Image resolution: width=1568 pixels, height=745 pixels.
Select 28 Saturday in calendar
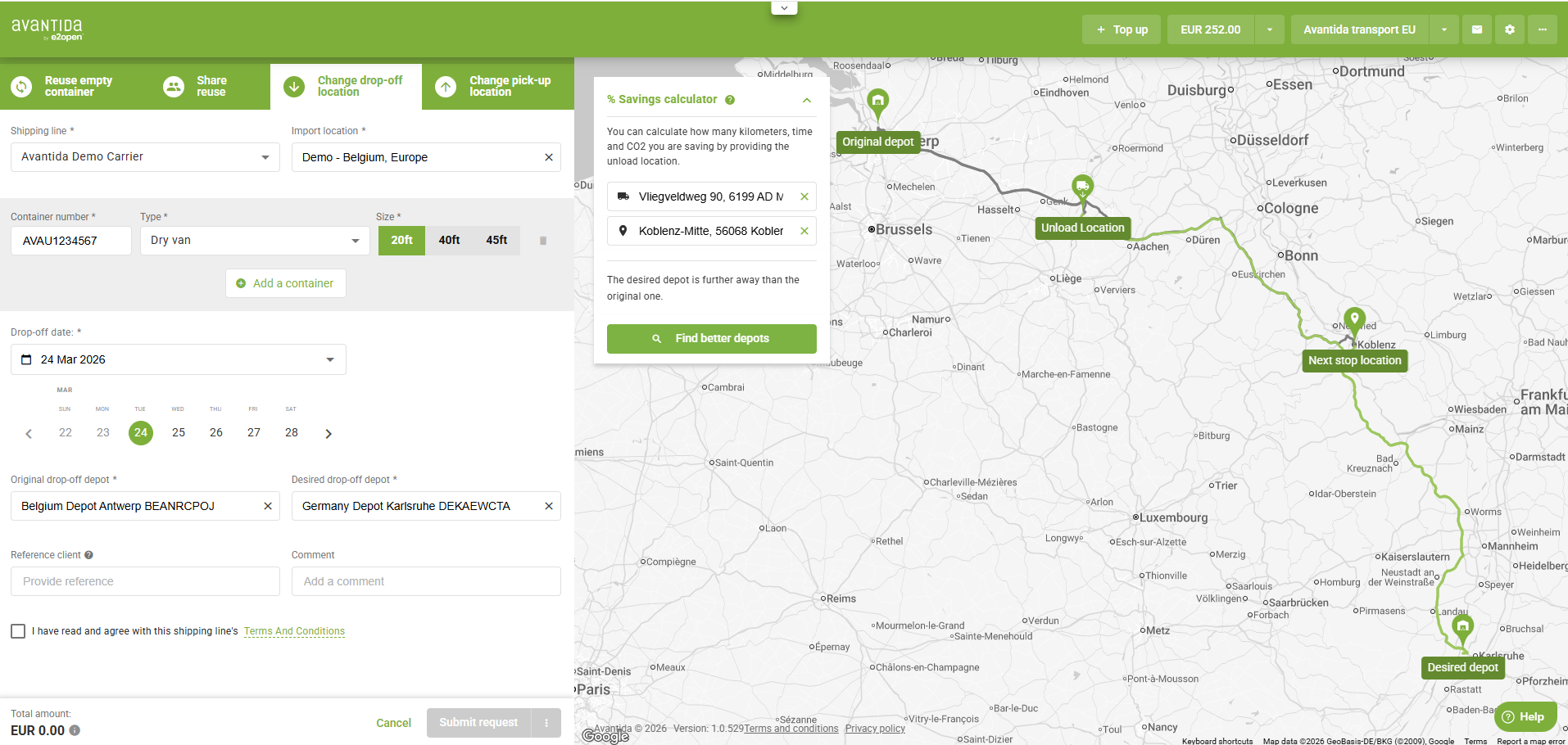click(x=292, y=432)
